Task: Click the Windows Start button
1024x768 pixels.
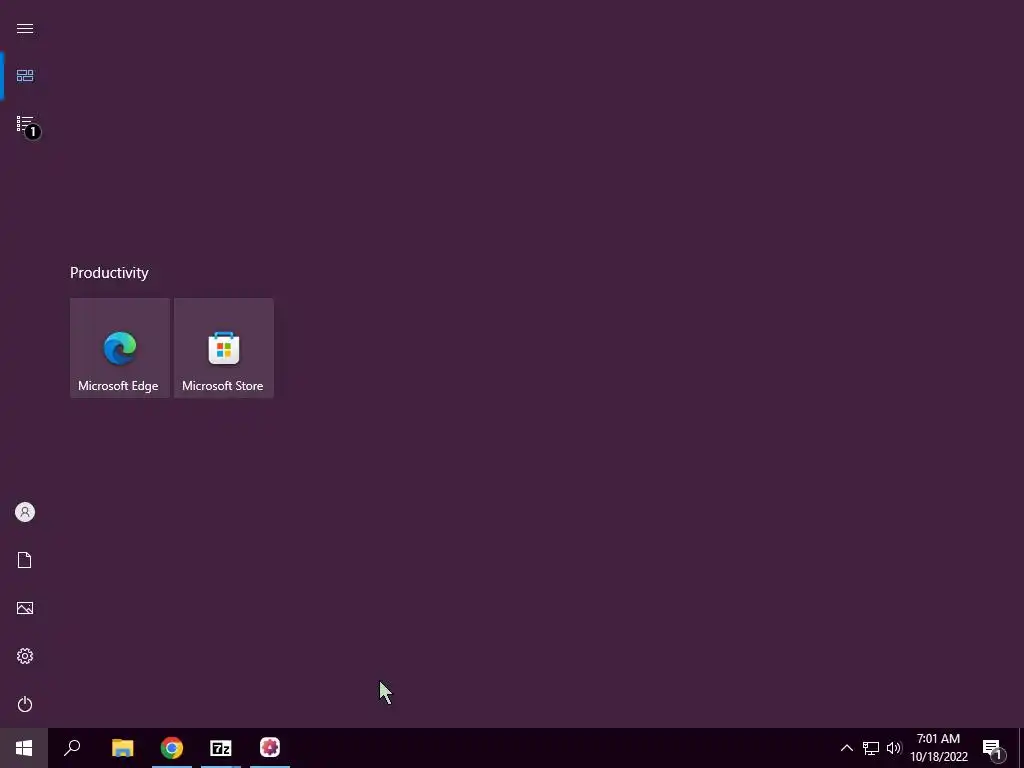Action: (x=24, y=748)
